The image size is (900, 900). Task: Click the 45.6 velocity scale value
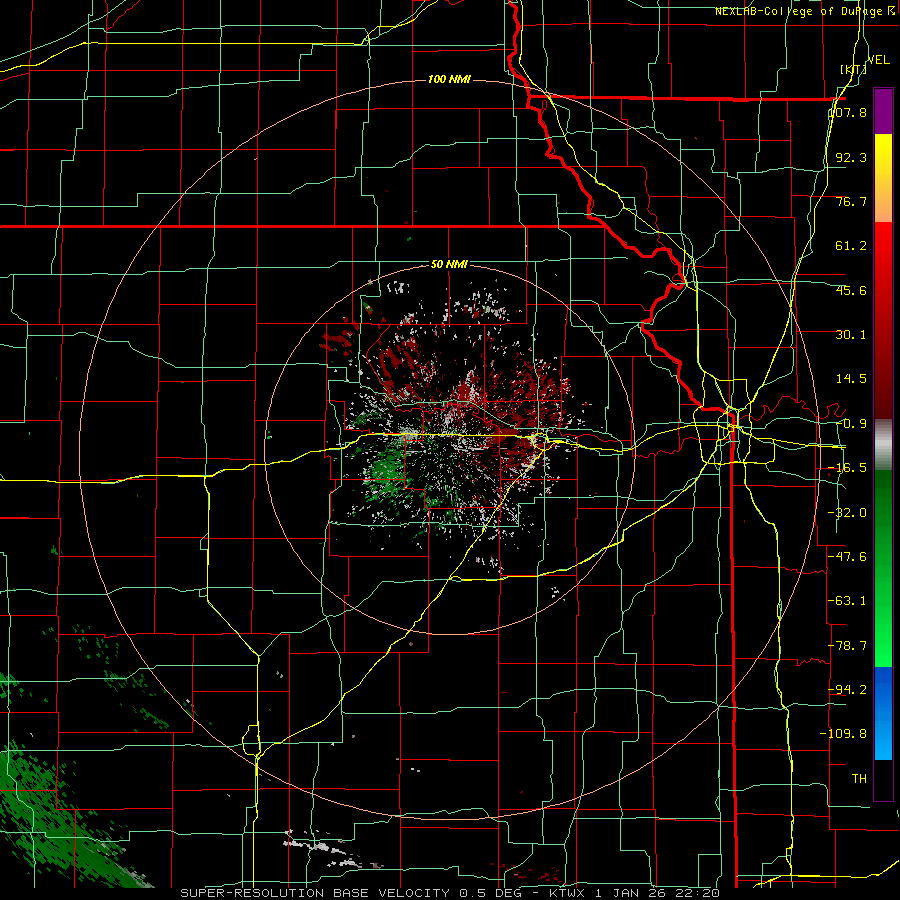(x=851, y=290)
